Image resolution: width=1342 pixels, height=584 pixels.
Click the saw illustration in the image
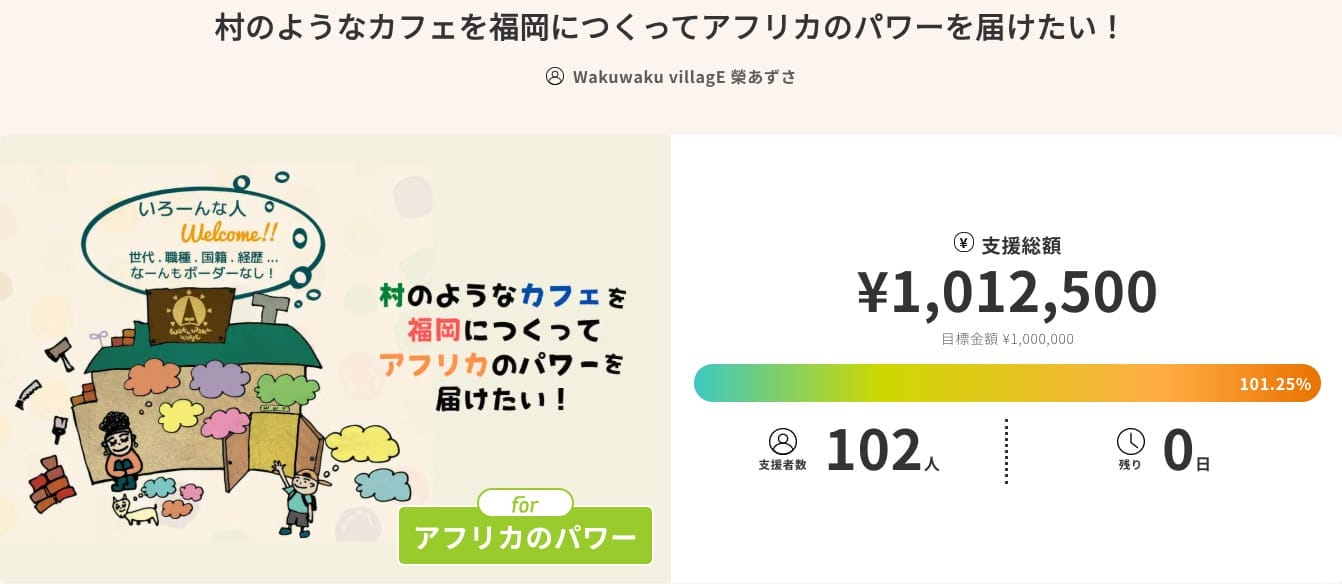tap(29, 392)
